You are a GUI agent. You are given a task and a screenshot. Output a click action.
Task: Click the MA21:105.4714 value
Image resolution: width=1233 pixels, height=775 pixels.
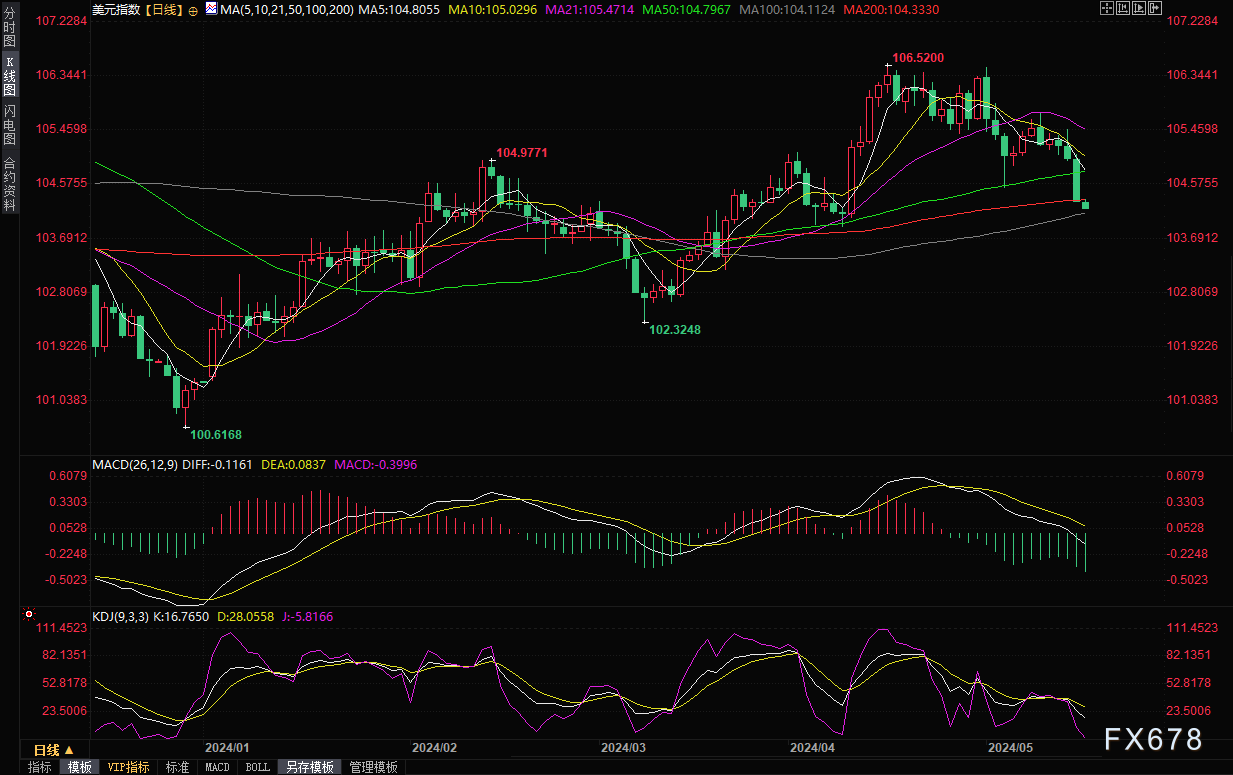(x=592, y=9)
